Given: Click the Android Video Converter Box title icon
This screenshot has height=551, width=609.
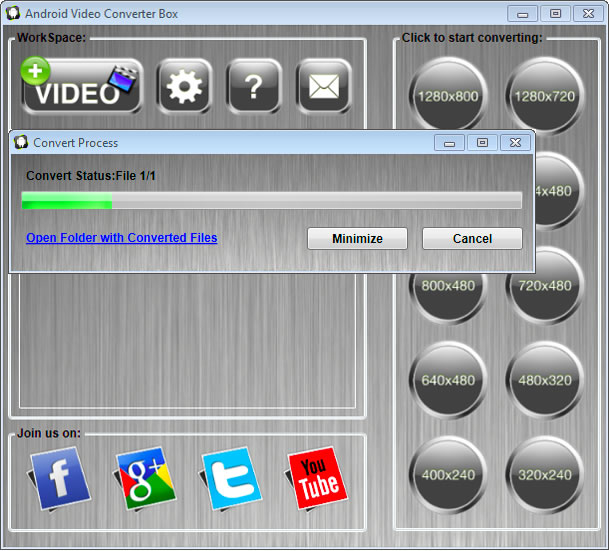Looking at the screenshot, I should (x=13, y=13).
